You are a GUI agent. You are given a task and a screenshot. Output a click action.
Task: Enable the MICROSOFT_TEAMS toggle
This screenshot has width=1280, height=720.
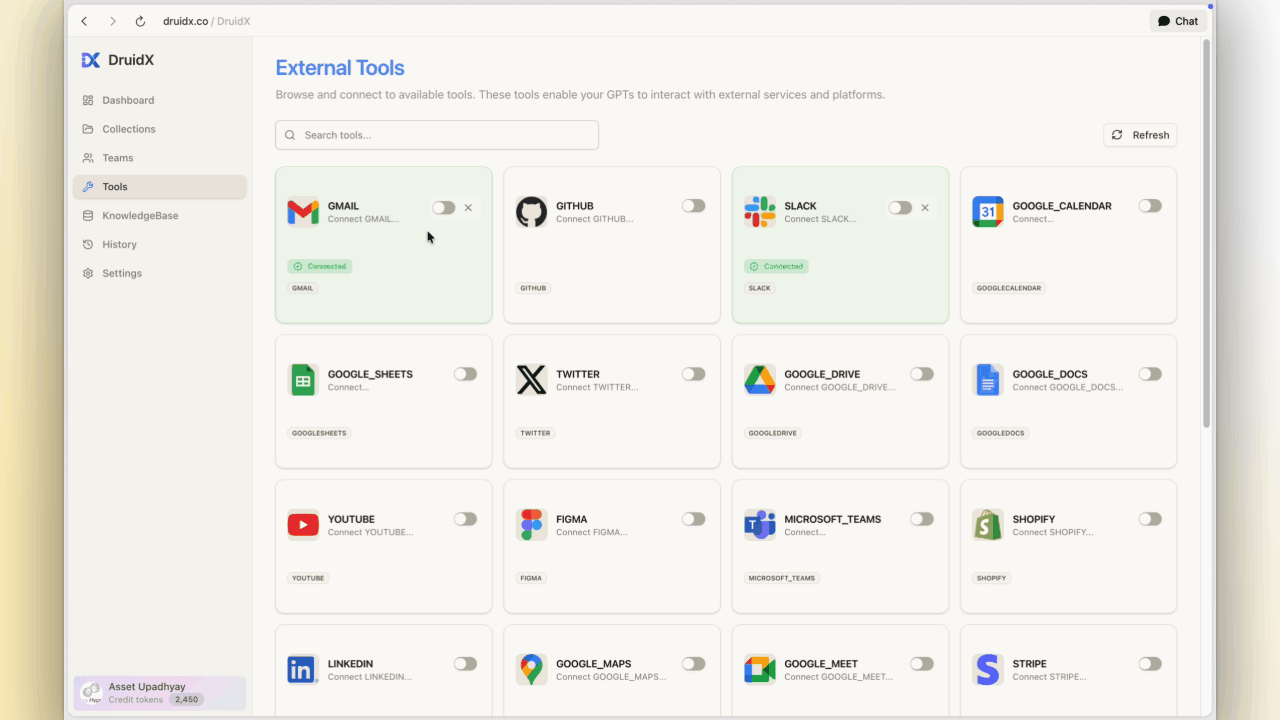tap(921, 519)
